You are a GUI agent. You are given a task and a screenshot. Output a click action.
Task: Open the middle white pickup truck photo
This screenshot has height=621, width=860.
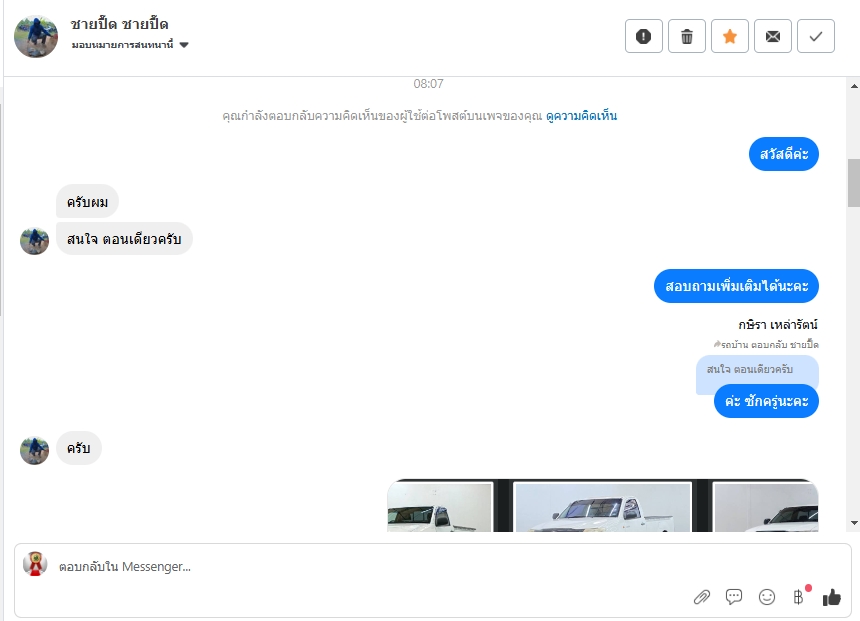point(602,506)
